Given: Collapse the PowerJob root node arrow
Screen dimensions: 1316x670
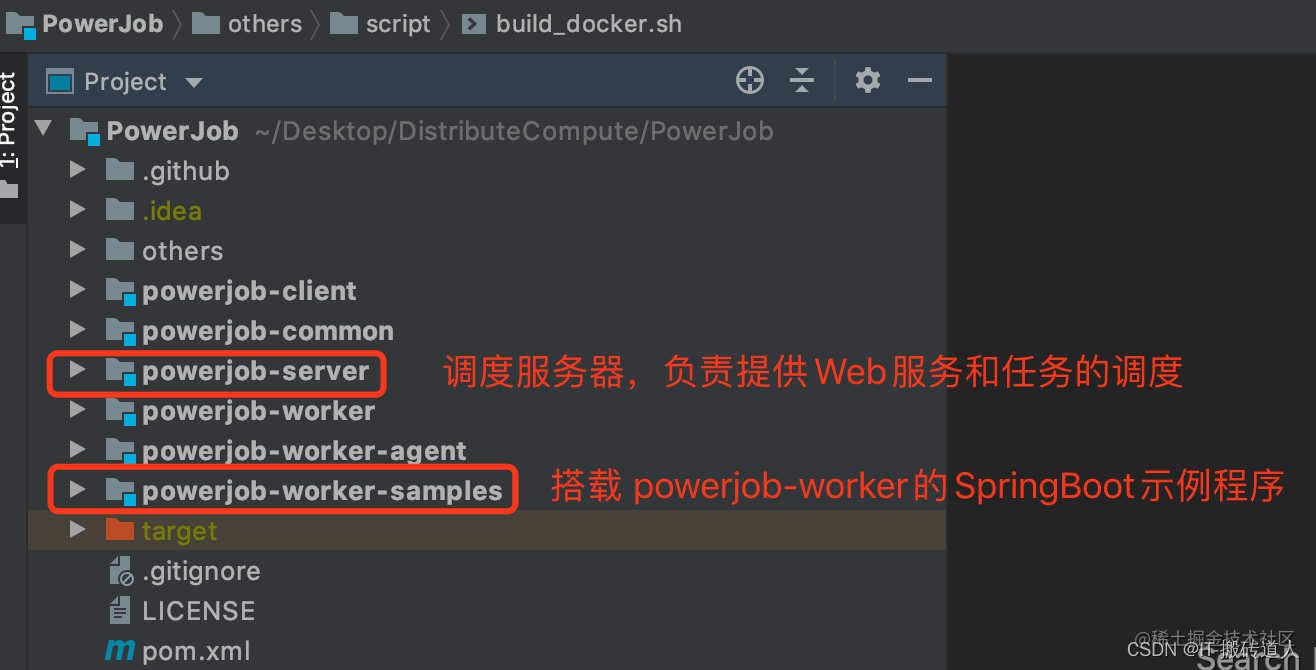Looking at the screenshot, I should pyautogui.click(x=43, y=130).
